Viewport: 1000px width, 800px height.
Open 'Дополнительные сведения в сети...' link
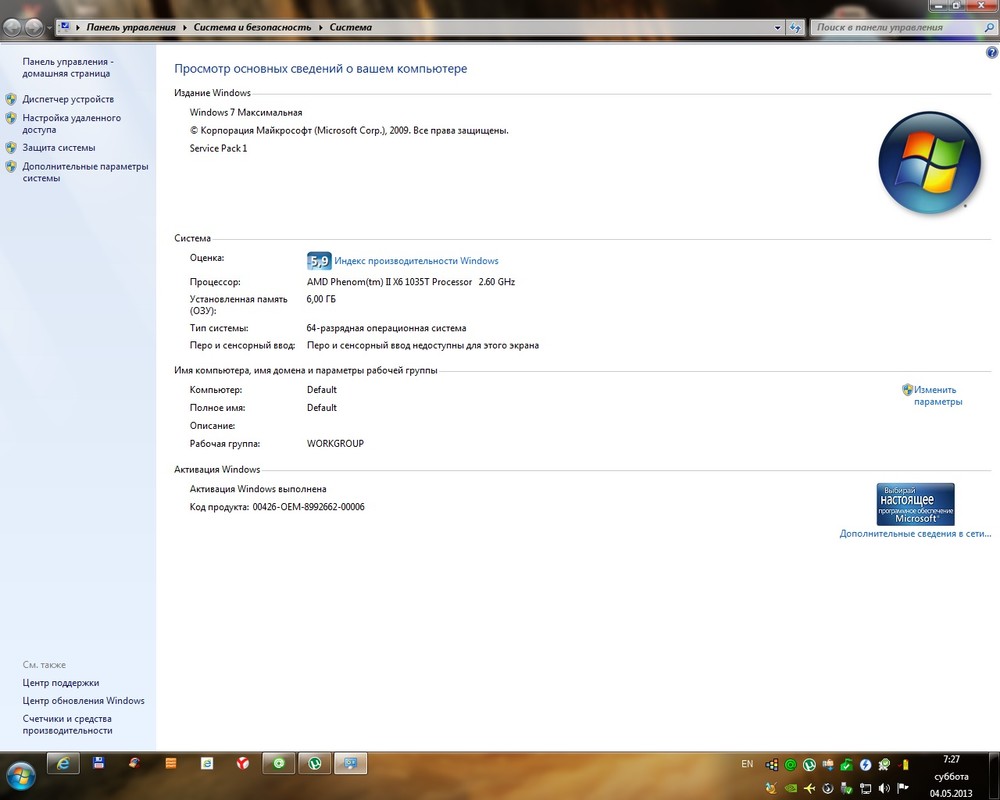click(x=915, y=533)
